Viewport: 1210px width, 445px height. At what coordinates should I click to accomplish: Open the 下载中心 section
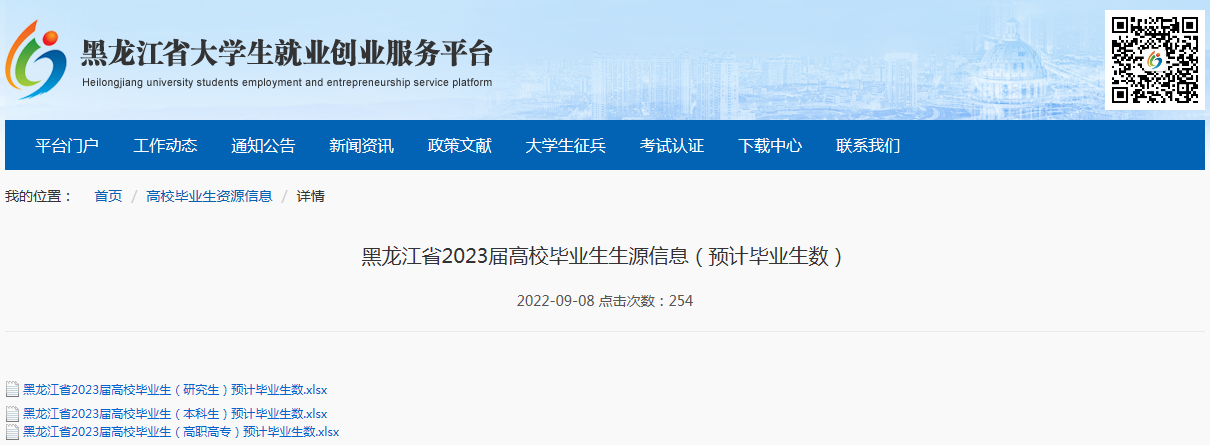click(x=769, y=146)
